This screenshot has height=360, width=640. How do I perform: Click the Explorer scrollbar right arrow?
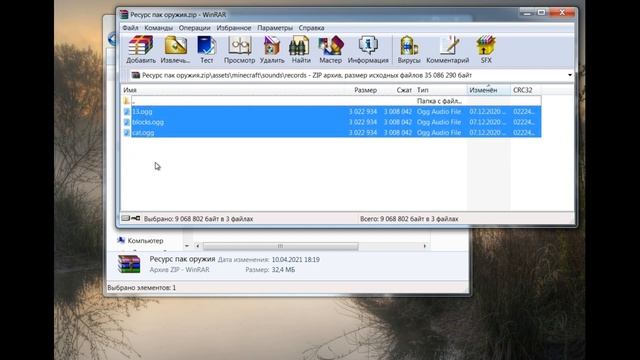tap(424, 246)
